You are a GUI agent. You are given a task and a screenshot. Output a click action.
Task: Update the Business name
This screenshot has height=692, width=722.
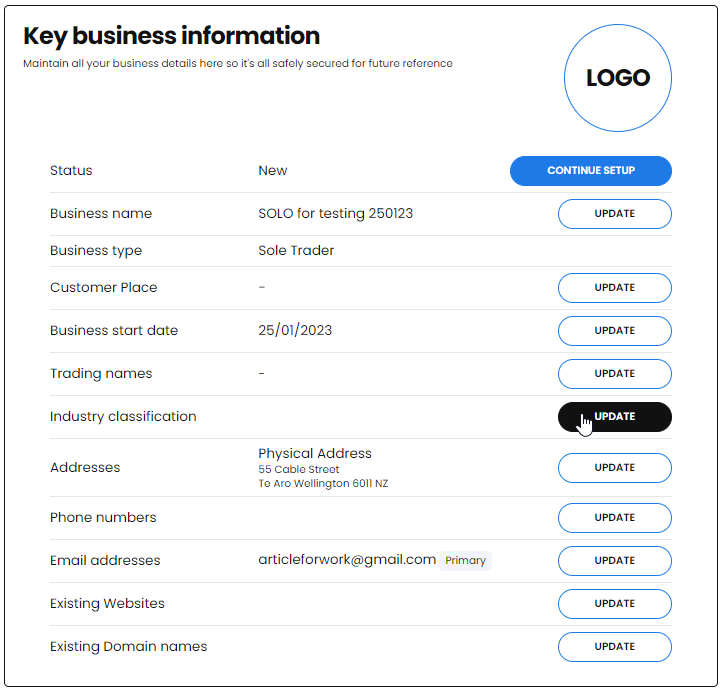coord(615,214)
